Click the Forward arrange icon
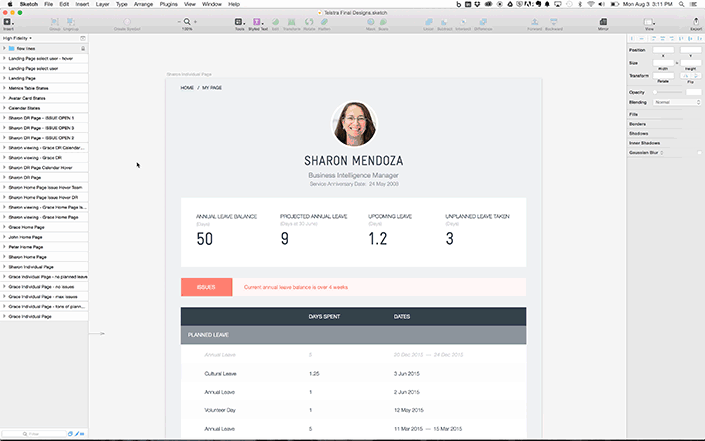705x441 pixels. tap(534, 22)
